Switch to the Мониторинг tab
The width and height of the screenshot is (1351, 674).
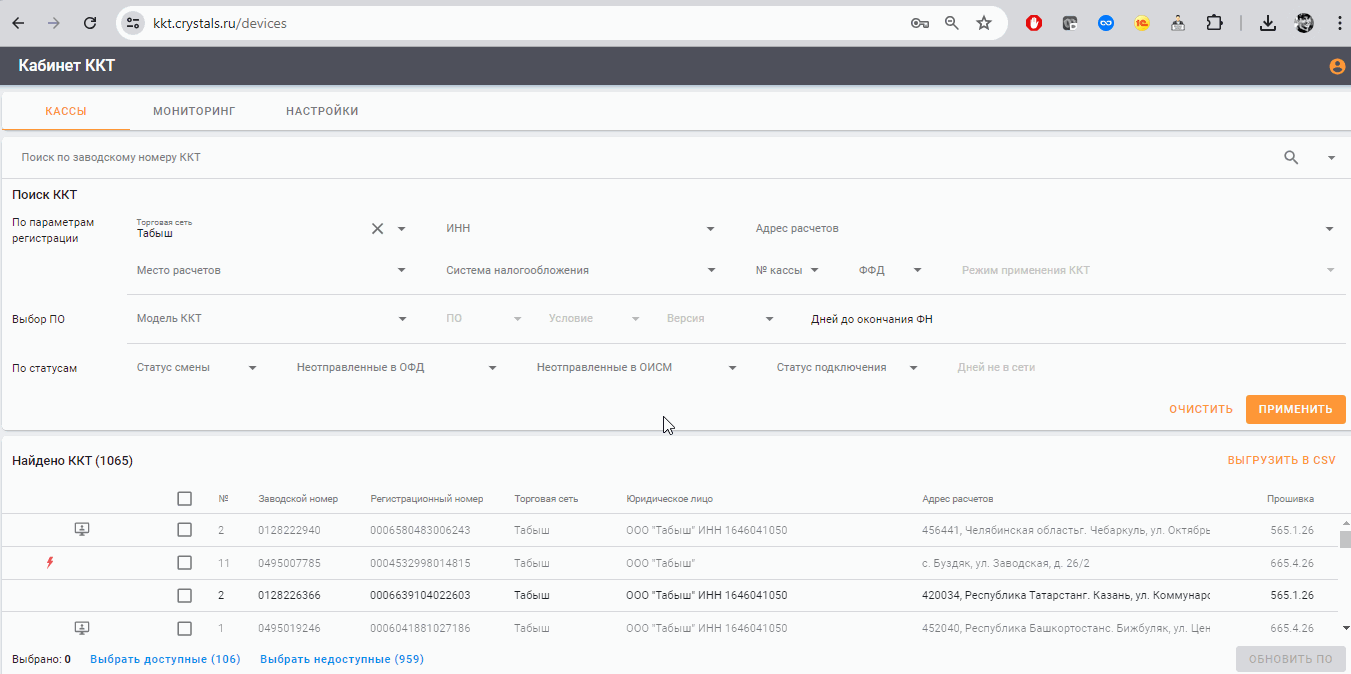[194, 111]
